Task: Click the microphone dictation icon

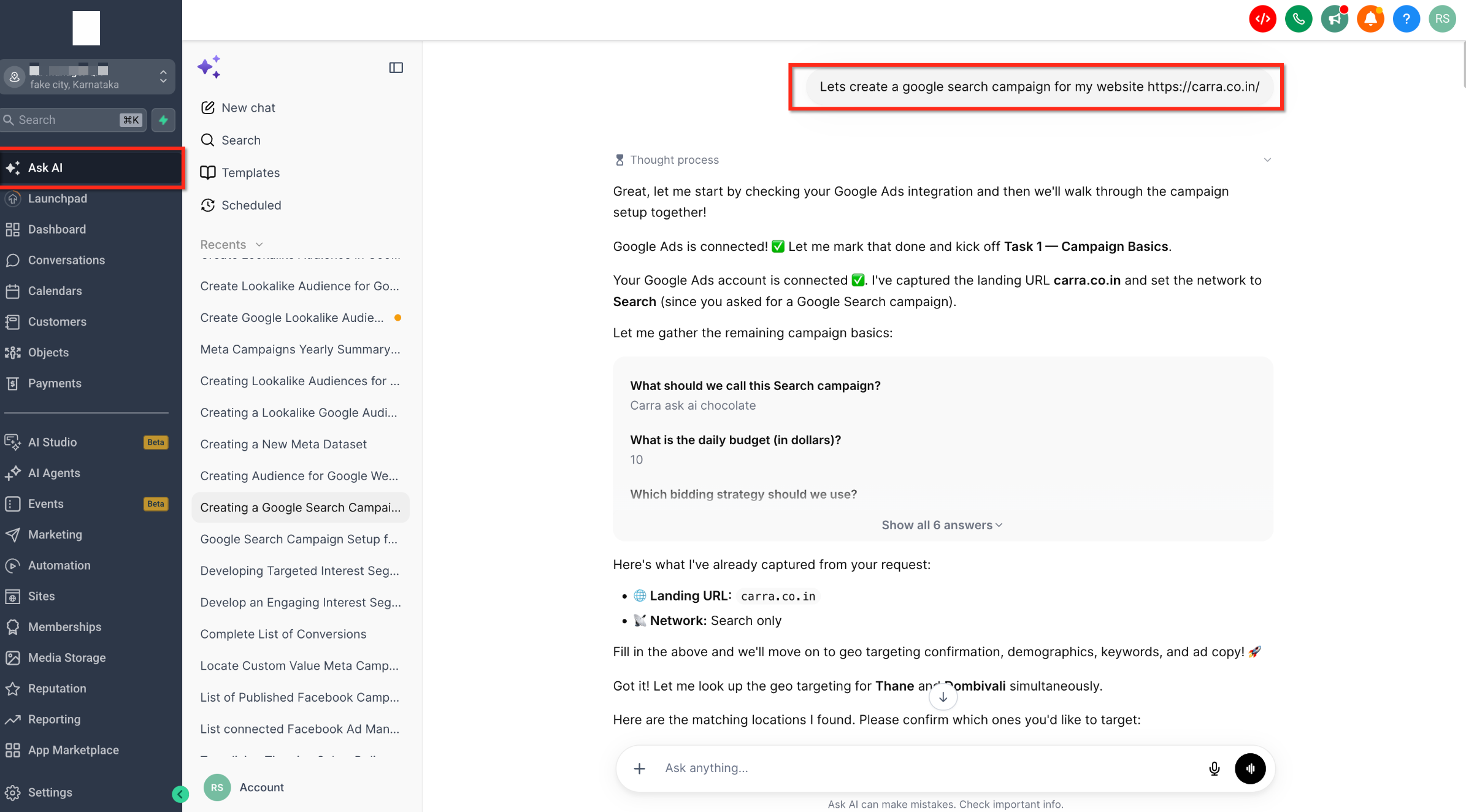Action: pyautogui.click(x=1214, y=768)
